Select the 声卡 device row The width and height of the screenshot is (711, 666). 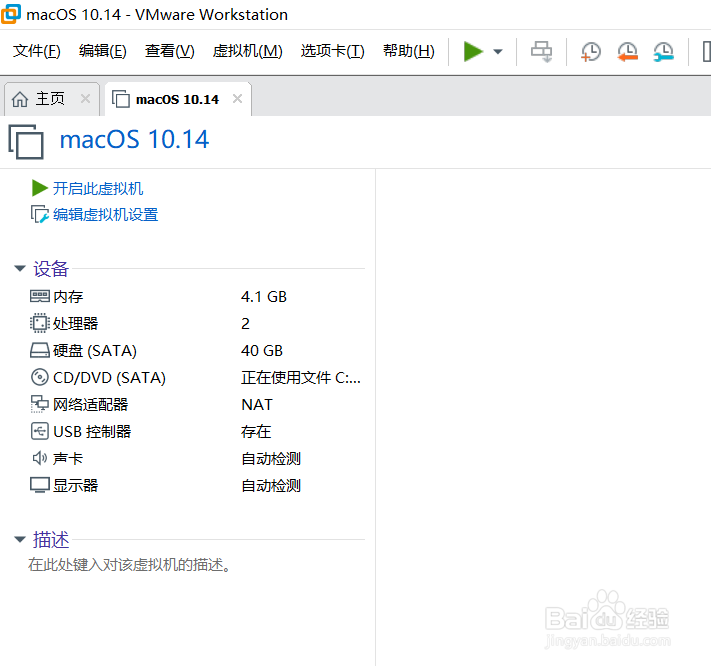(x=197, y=458)
